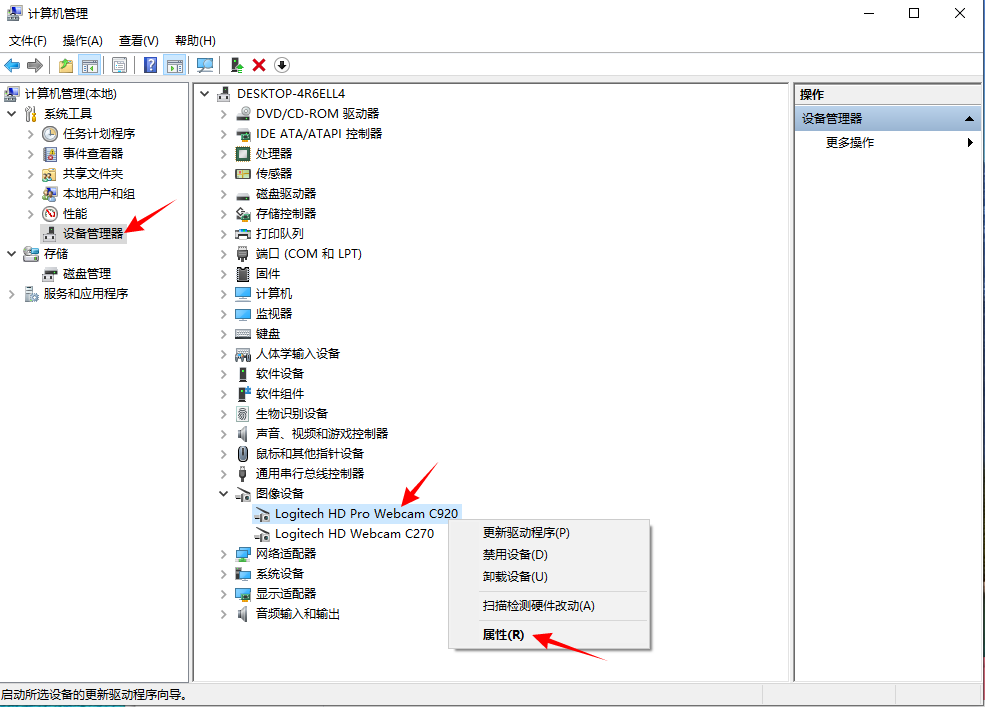Click the Forward arrow toolbar icon

pos(35,65)
